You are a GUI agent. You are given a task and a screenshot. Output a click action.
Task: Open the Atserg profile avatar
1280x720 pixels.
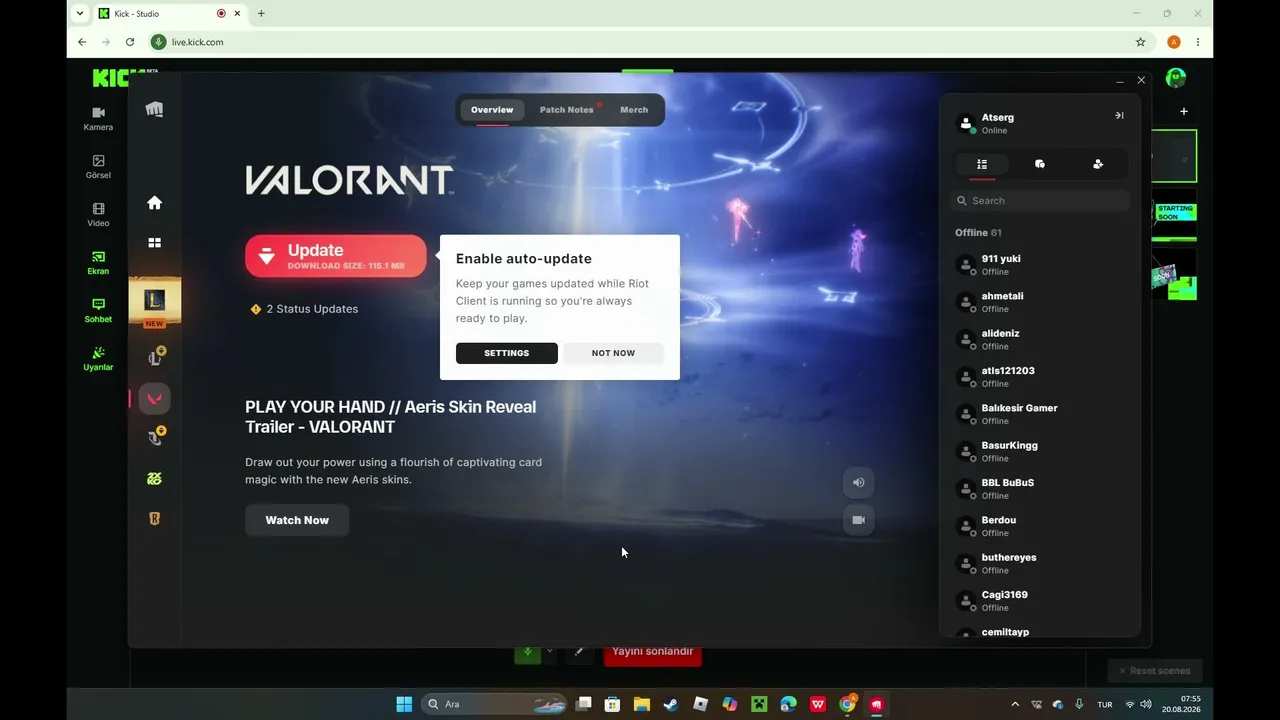tap(966, 123)
